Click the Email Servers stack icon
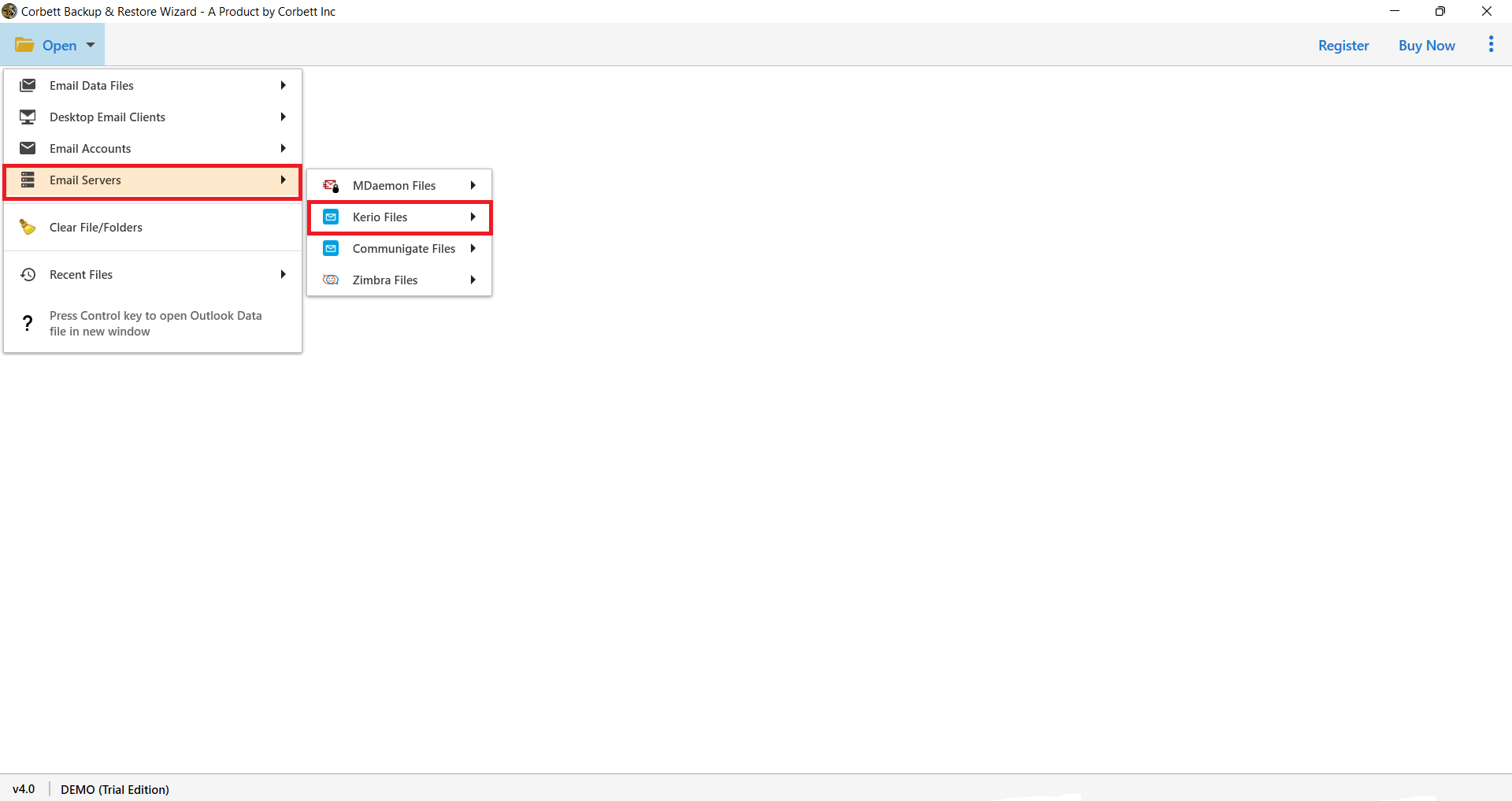The width and height of the screenshot is (1512, 801). [28, 180]
